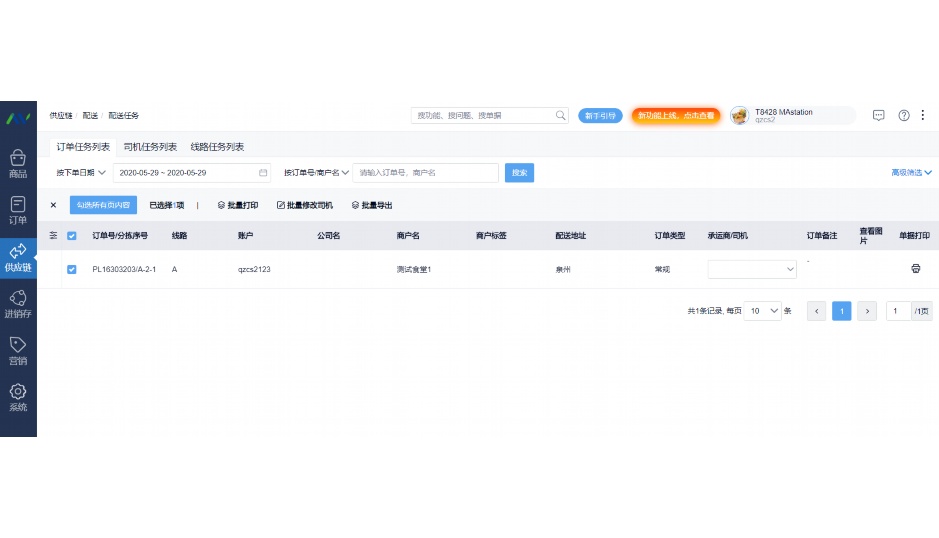The height and width of the screenshot is (538, 939).
Task: Click the orange 新功能上线 button
Action: click(676, 116)
